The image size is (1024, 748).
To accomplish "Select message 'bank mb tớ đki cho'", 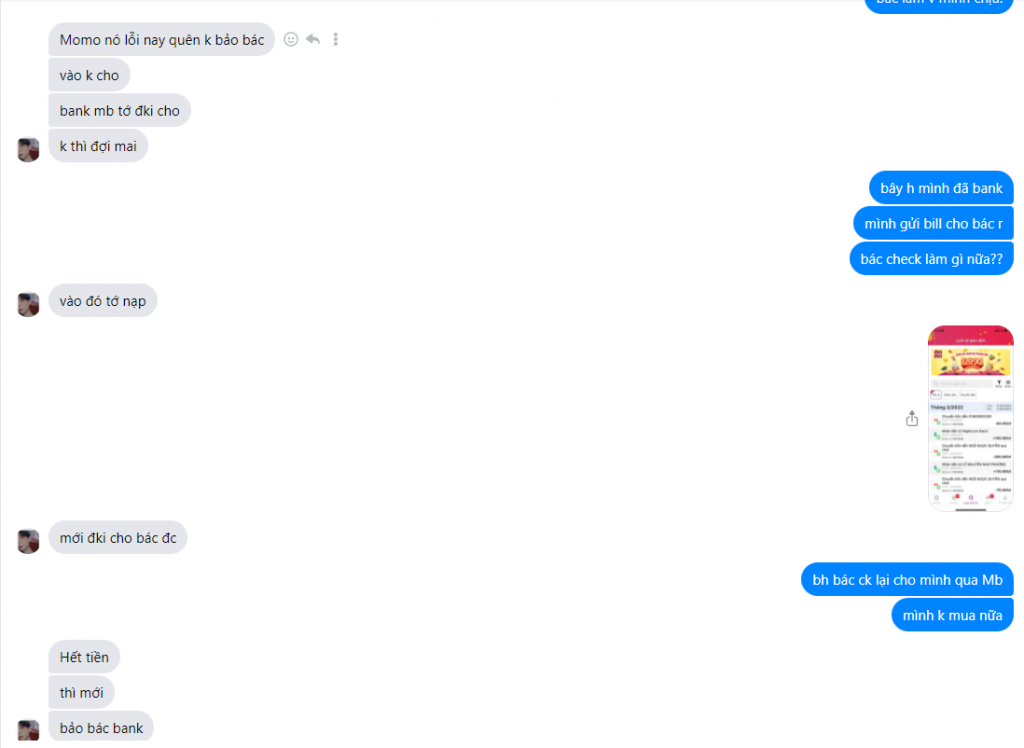I will pos(120,110).
